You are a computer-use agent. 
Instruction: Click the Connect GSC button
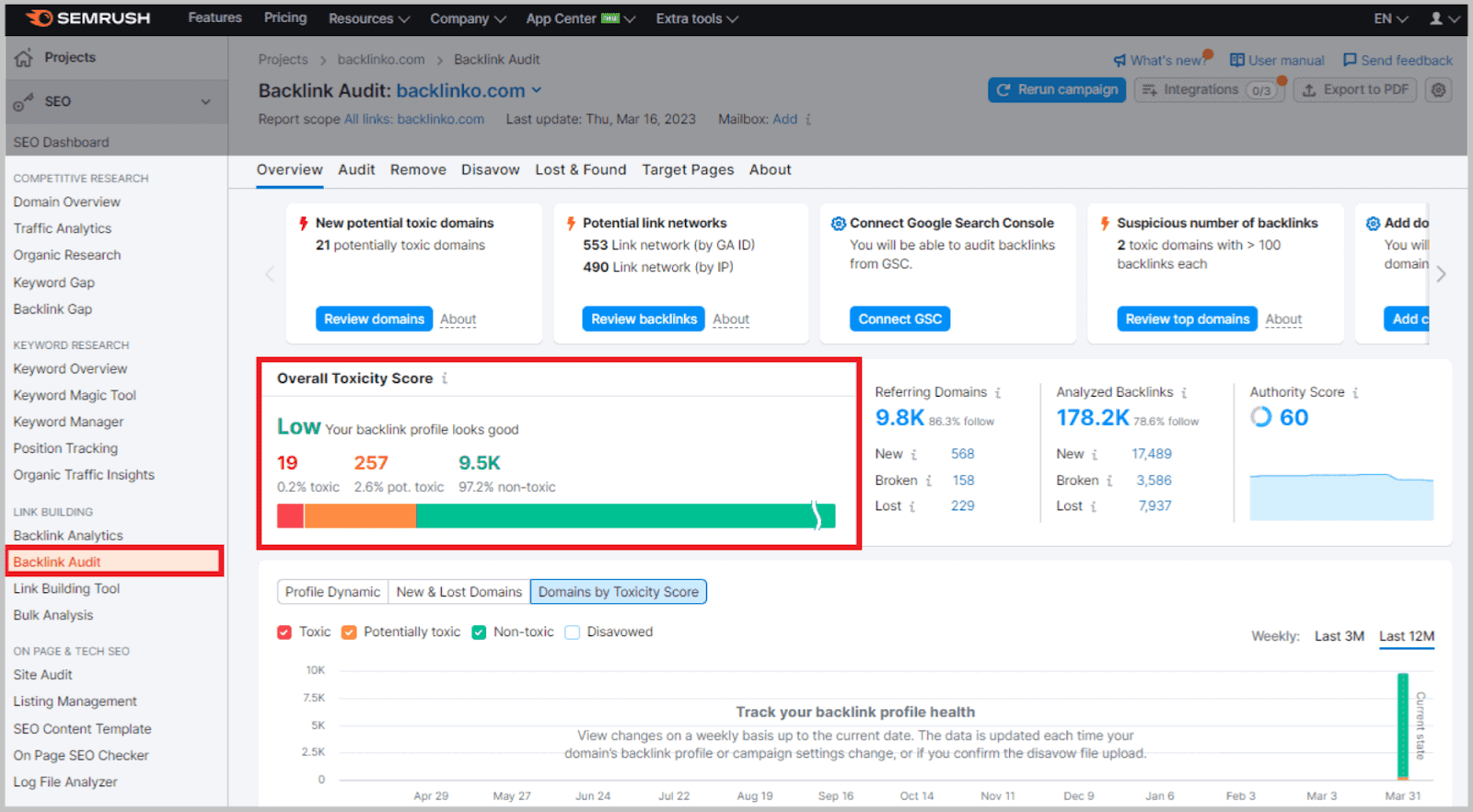(900, 319)
